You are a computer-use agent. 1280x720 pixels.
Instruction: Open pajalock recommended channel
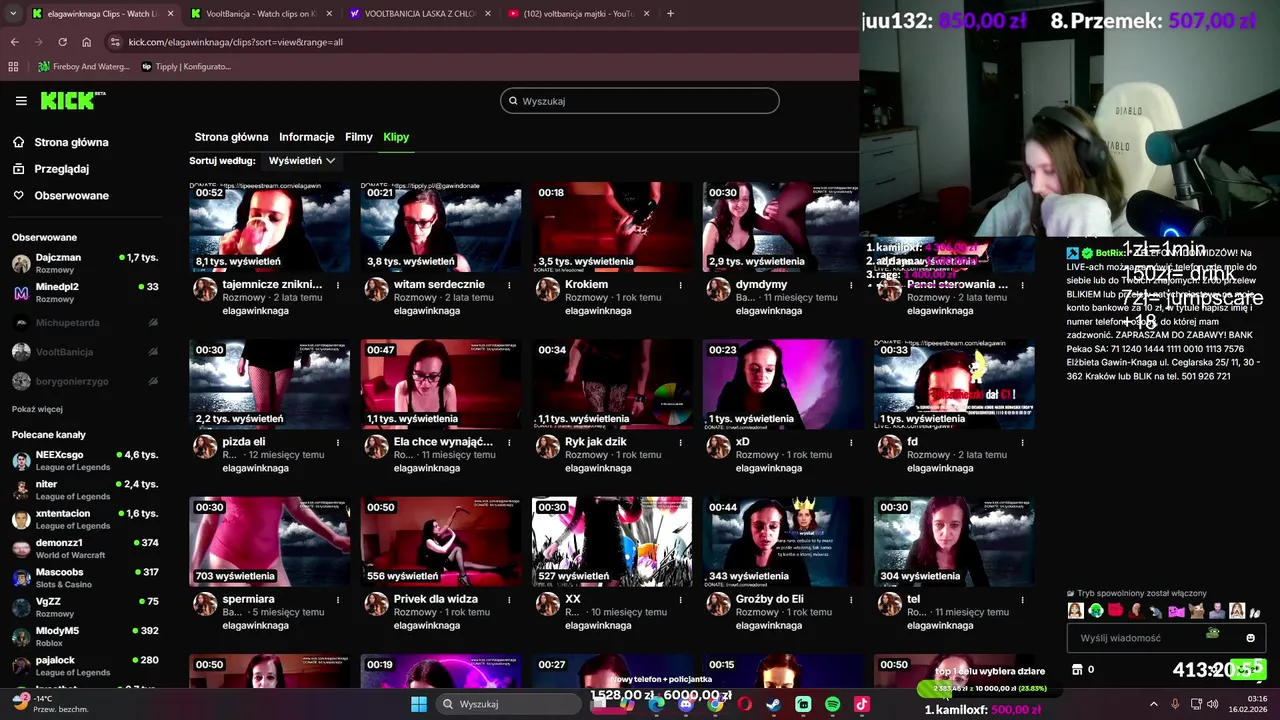(85, 666)
